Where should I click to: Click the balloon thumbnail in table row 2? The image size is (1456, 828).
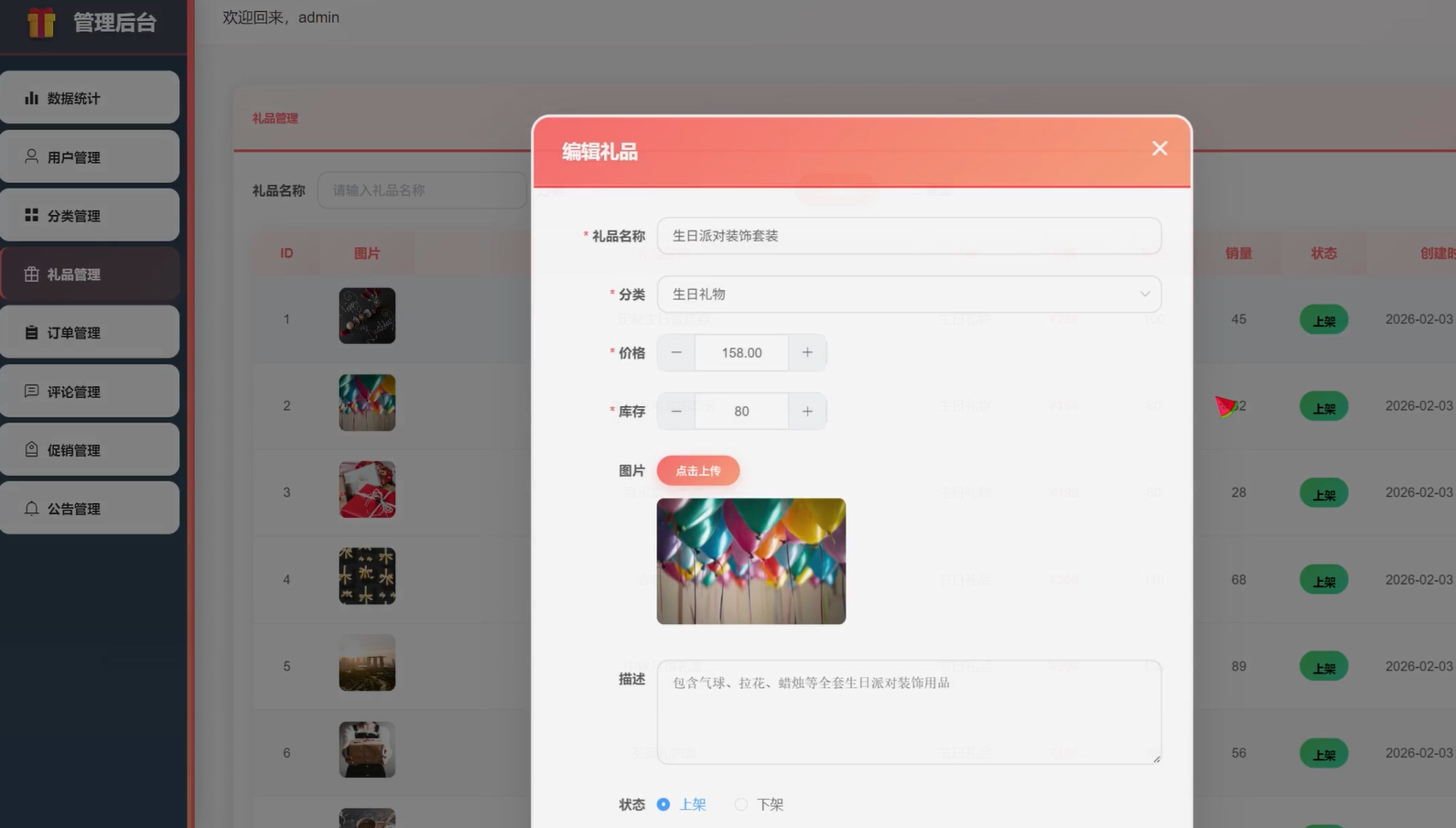pos(367,403)
